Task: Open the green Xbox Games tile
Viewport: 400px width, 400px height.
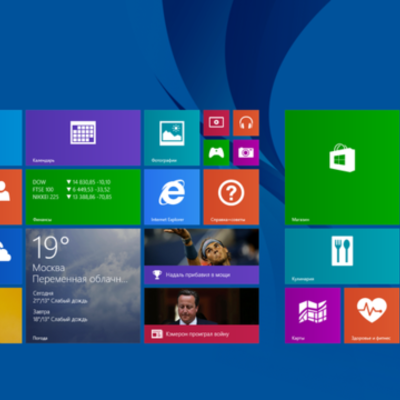Action: coord(216,153)
